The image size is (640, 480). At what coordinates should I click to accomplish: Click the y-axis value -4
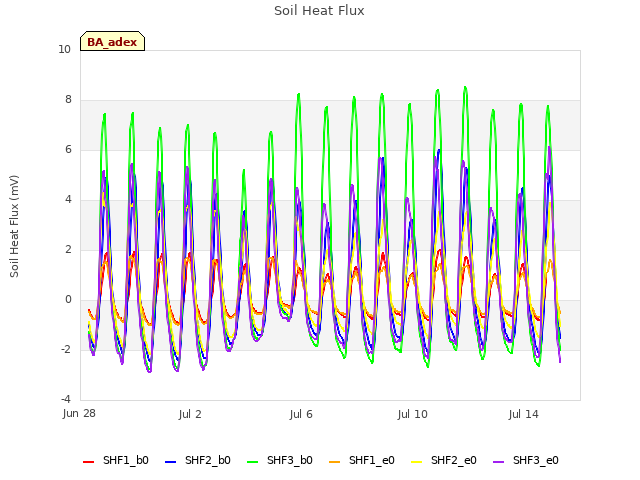[x=66, y=399]
